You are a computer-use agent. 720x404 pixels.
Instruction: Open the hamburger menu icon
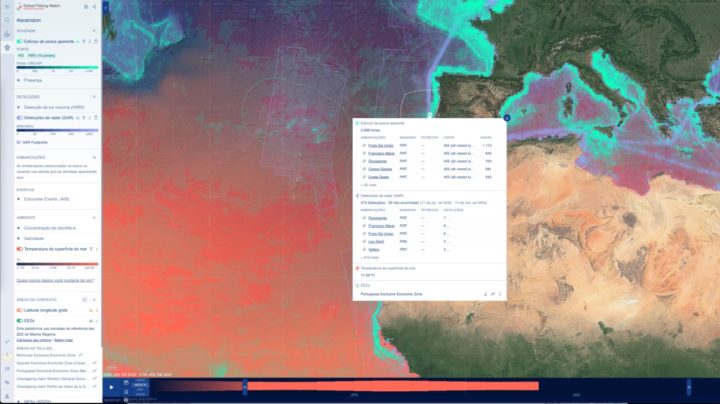coord(7,6)
